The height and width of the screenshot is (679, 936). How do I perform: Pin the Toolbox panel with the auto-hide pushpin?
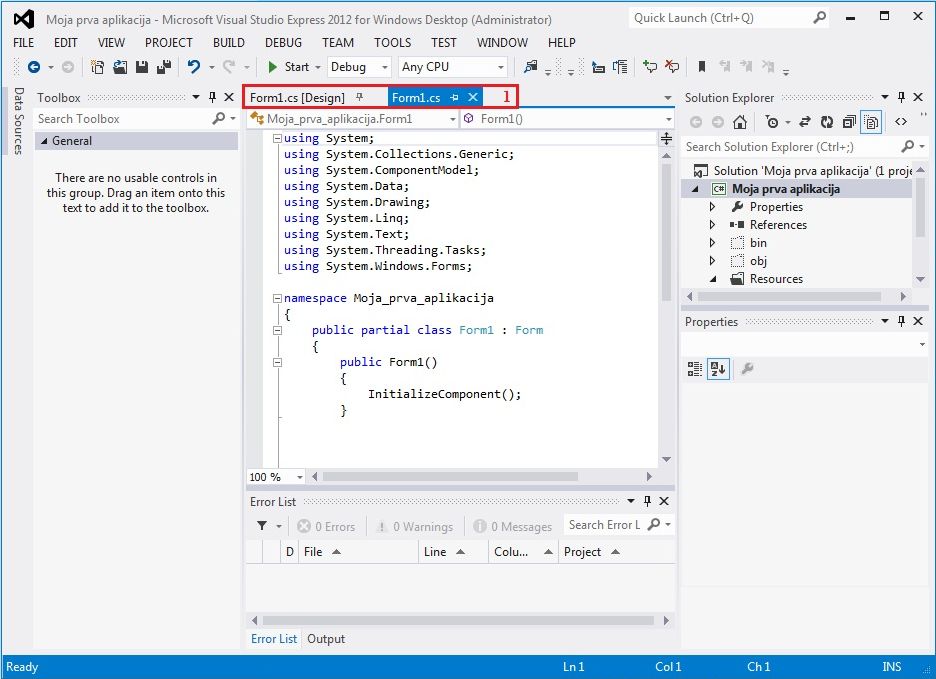click(x=212, y=98)
